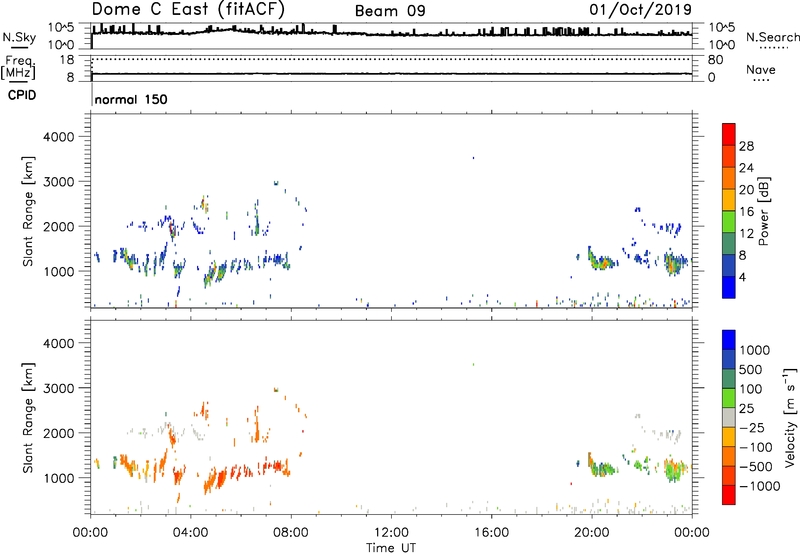Click the '28' tick on the Power scale
The height and width of the screenshot is (554, 800).
click(x=746, y=146)
